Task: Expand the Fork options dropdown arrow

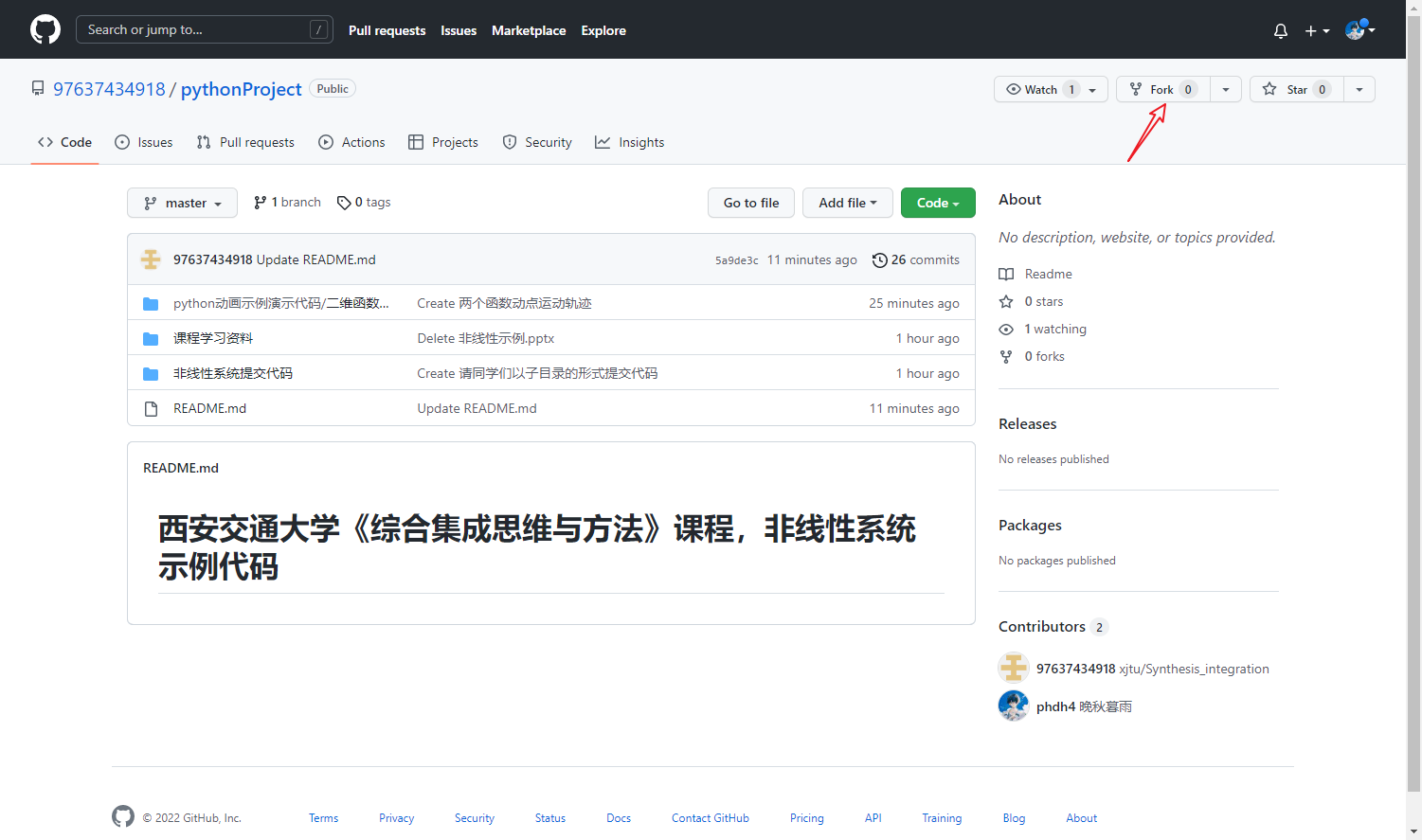Action: click(1226, 89)
